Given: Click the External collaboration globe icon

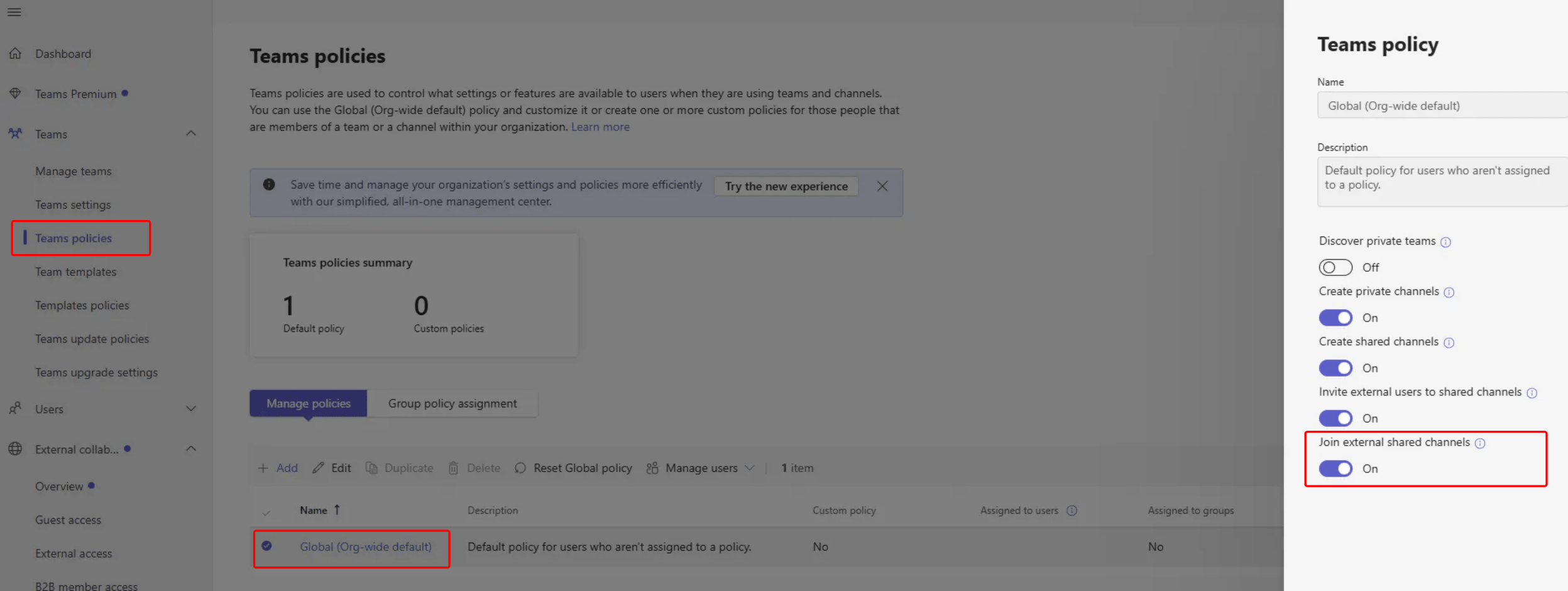Looking at the screenshot, I should click(16, 449).
